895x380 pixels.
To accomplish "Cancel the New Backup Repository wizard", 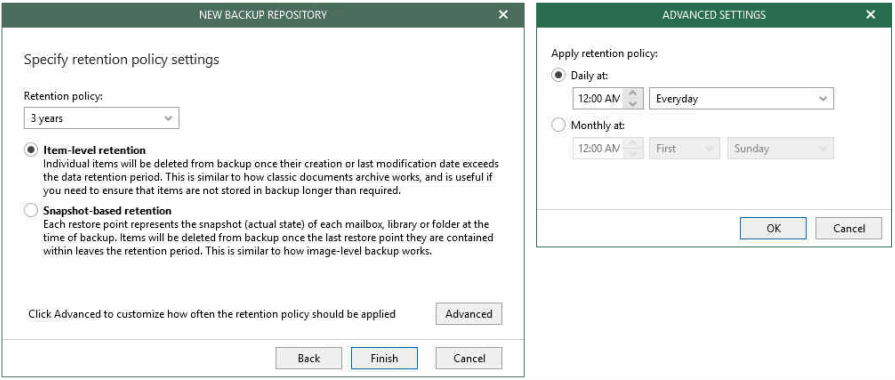I will [x=469, y=358].
